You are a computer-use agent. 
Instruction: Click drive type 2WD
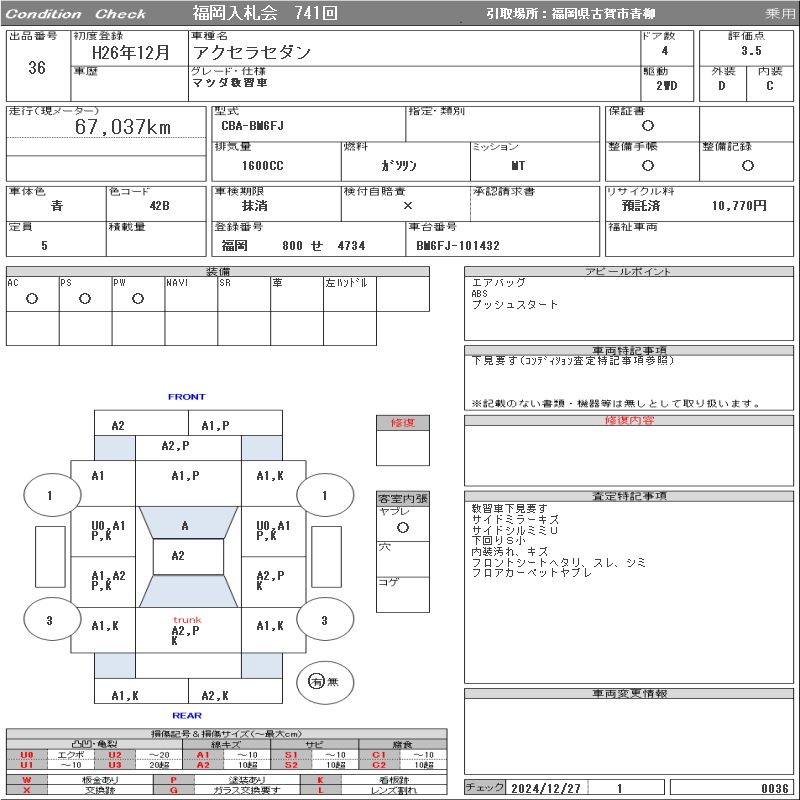(666, 86)
